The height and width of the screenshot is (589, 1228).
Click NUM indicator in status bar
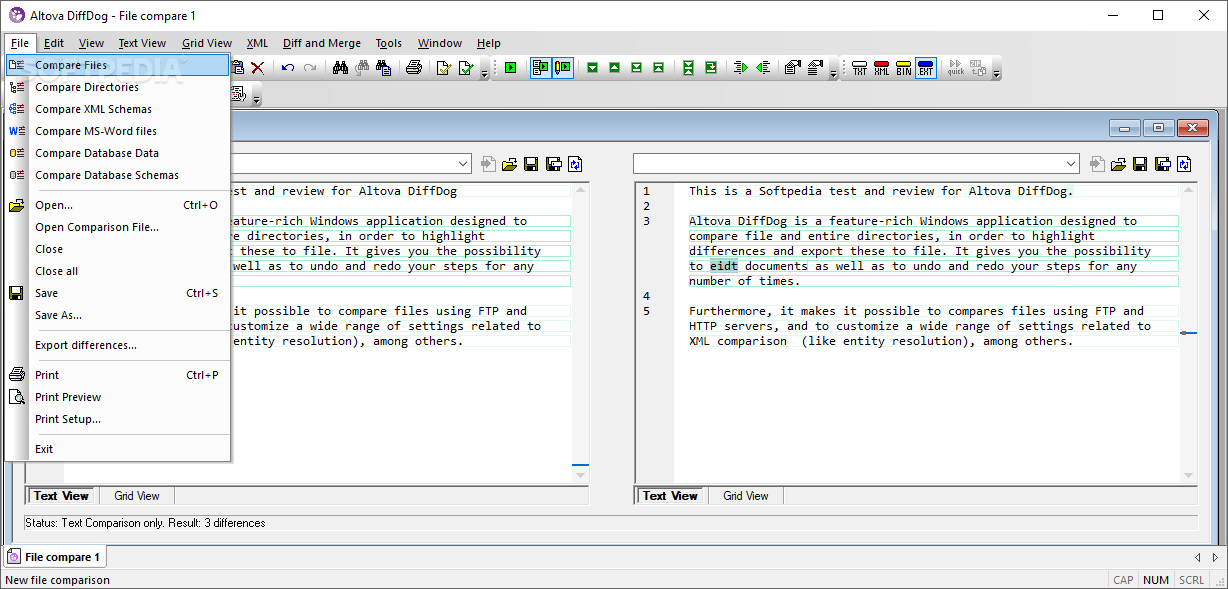coord(1156,580)
